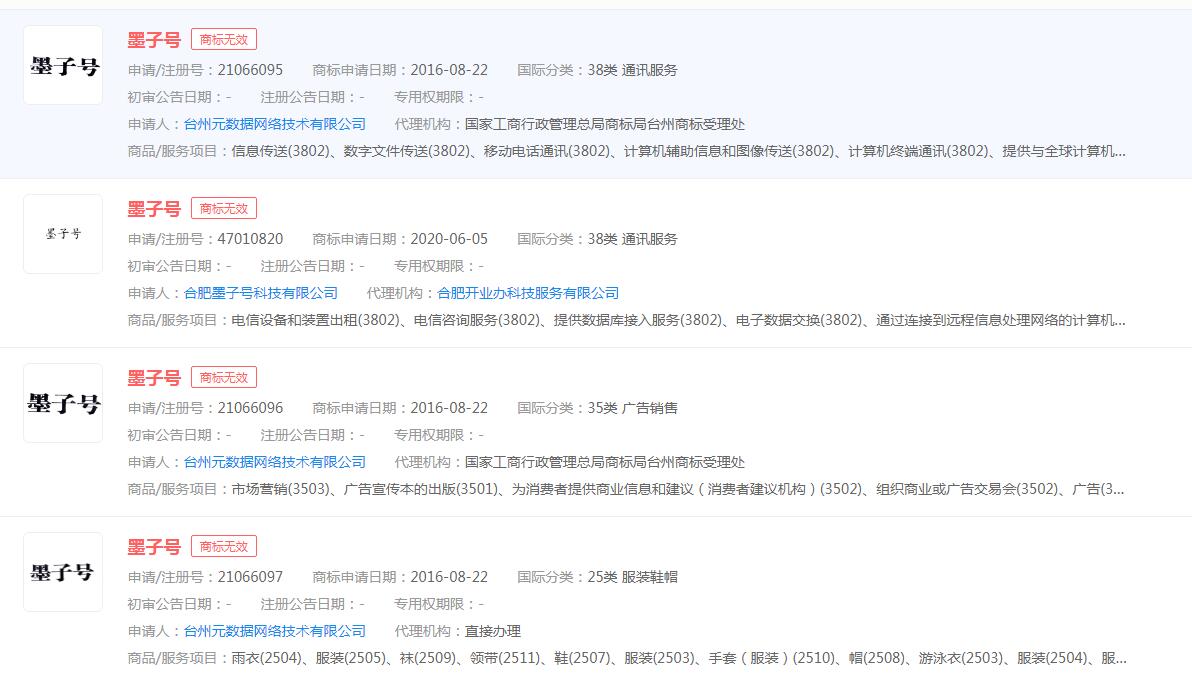Click 商标无效 badge on entry 47010820
This screenshot has width=1192, height=676.
tap(224, 208)
